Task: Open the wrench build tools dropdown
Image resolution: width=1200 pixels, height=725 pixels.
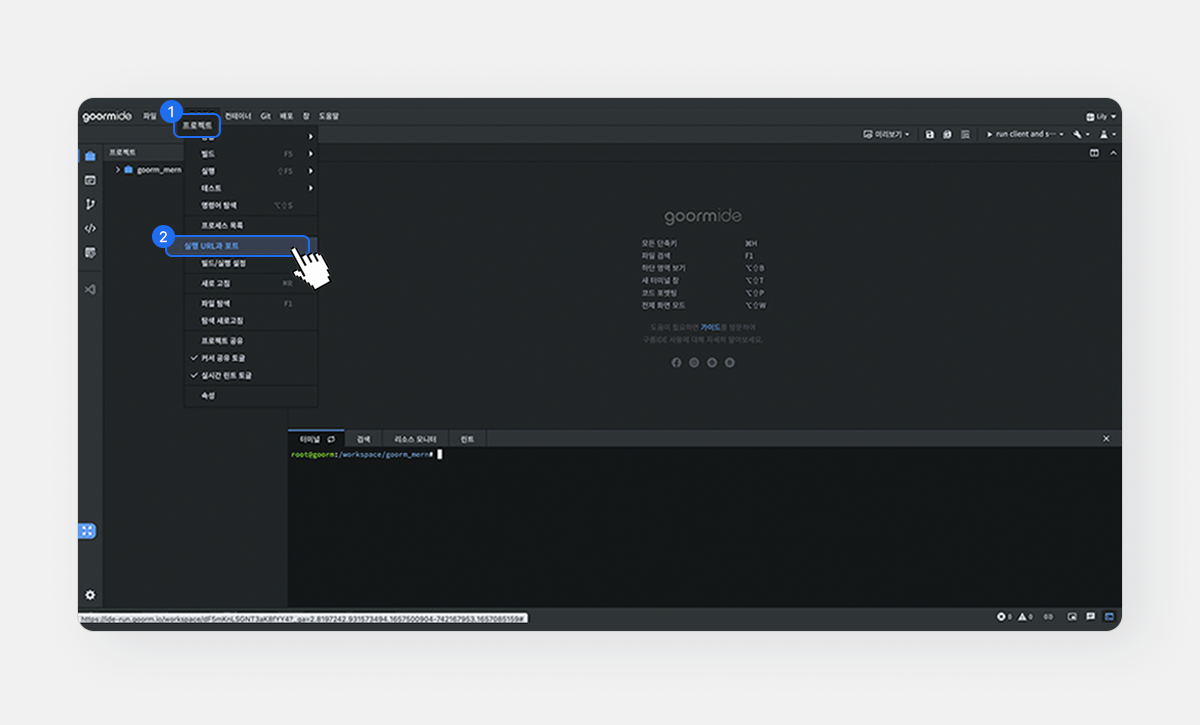Action: pos(1081,134)
